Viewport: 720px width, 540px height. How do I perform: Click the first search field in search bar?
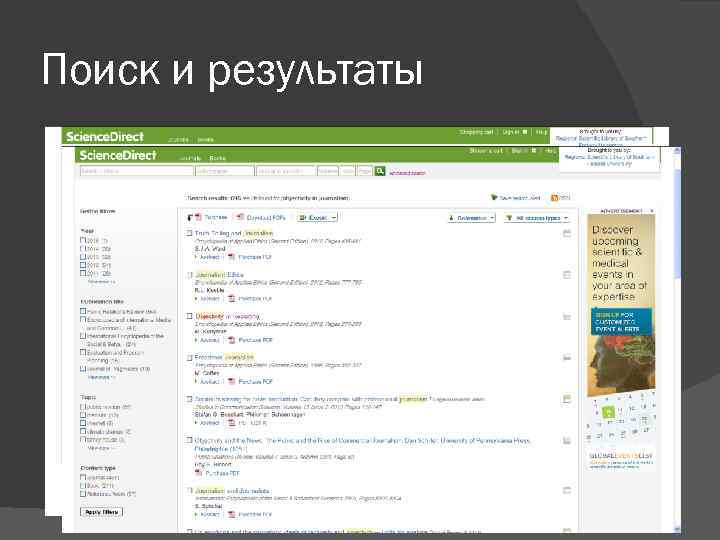pos(136,171)
